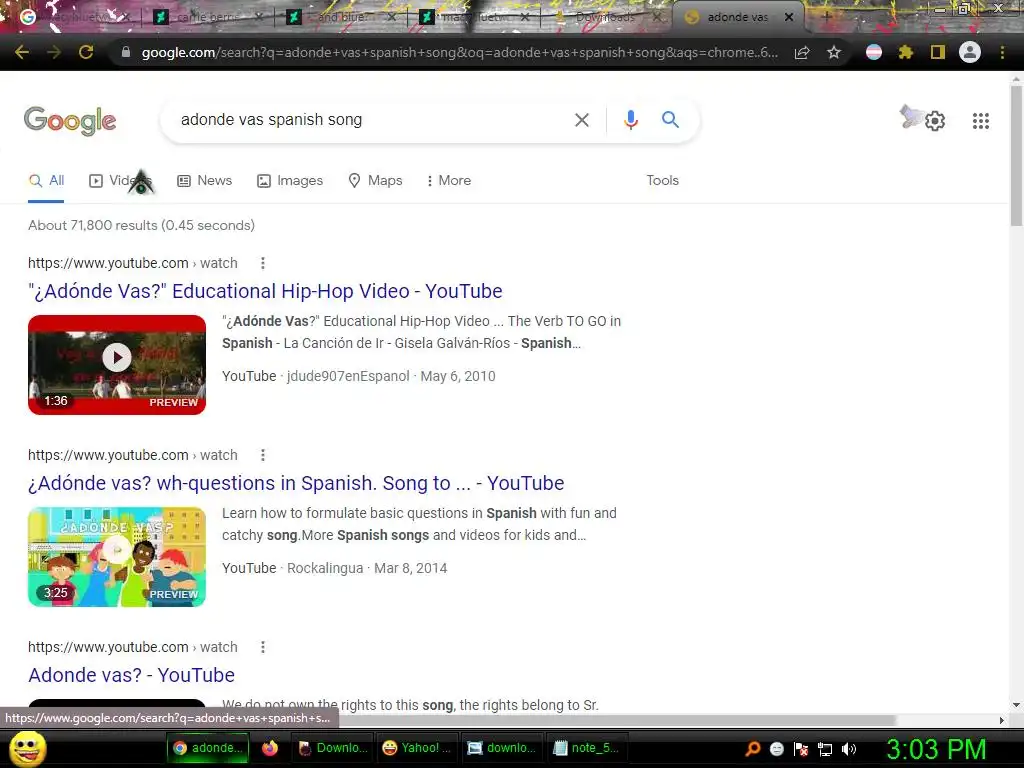The height and width of the screenshot is (768, 1024).
Task: Switch to the News results tab
Action: coord(204,180)
